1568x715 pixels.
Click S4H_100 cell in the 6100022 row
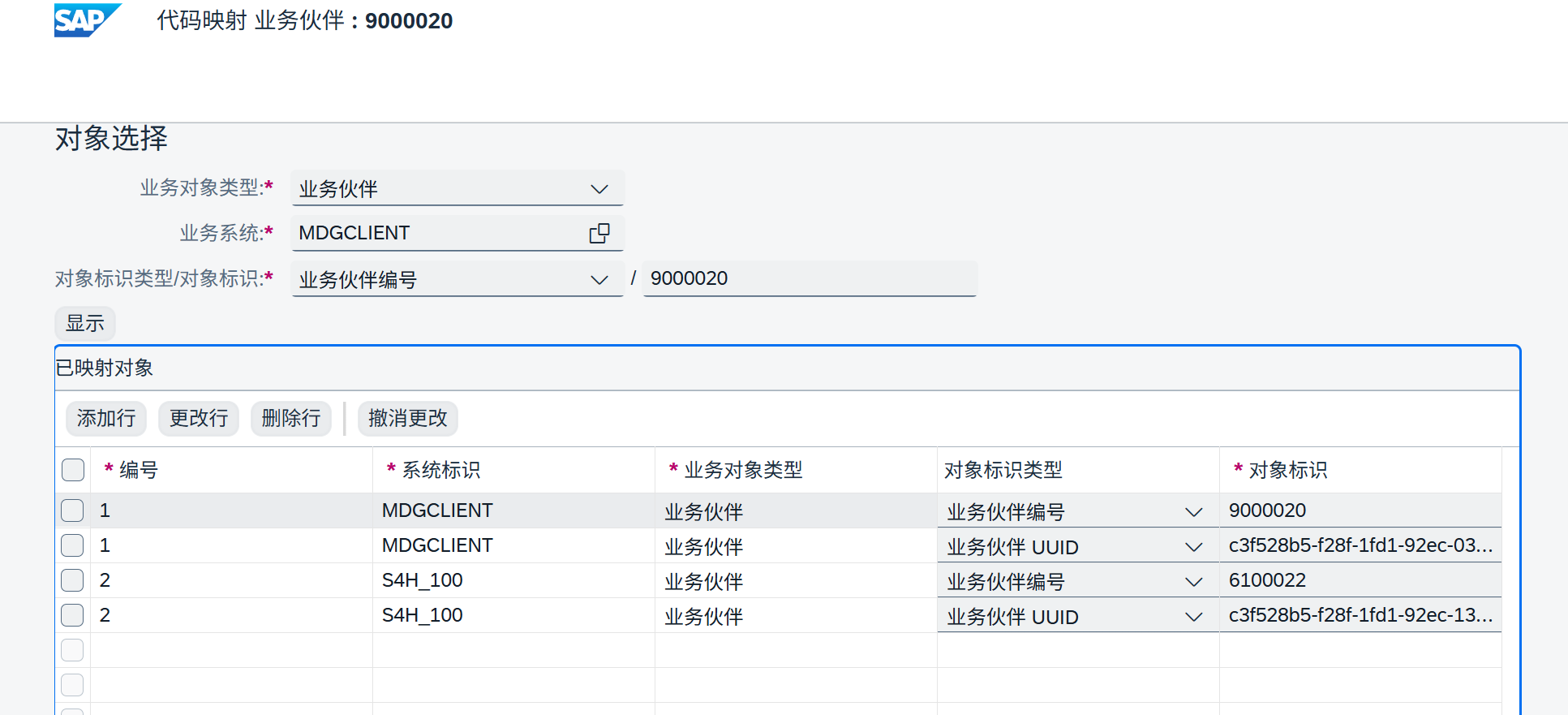tap(514, 580)
